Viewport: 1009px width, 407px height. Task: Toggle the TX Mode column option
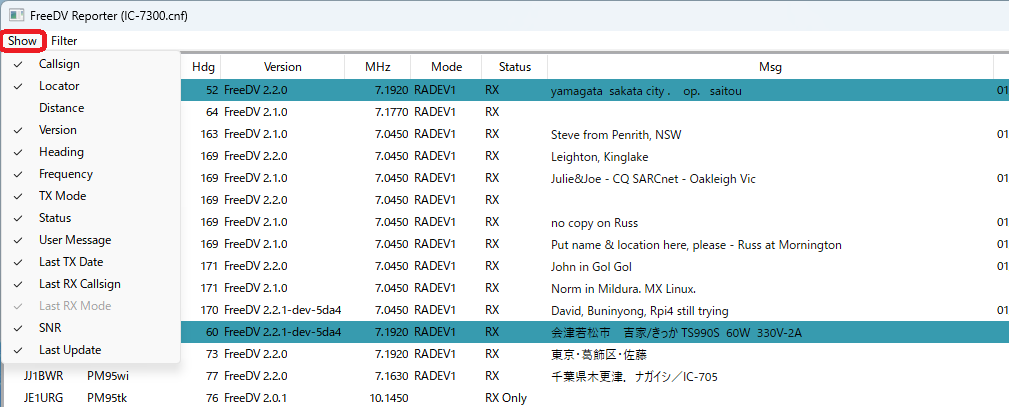(x=91, y=196)
